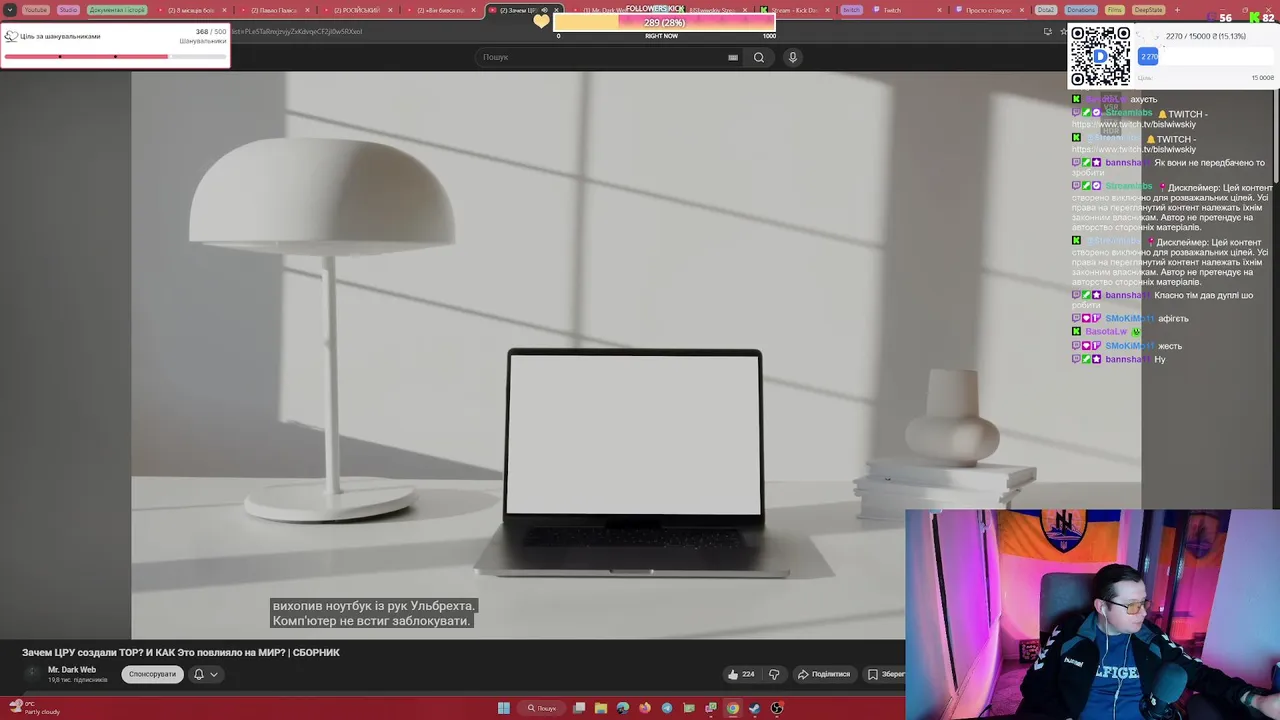Viewport: 1280px width, 720px height.
Task: Open Microsoft Edge from the taskbar
Action: point(623,708)
